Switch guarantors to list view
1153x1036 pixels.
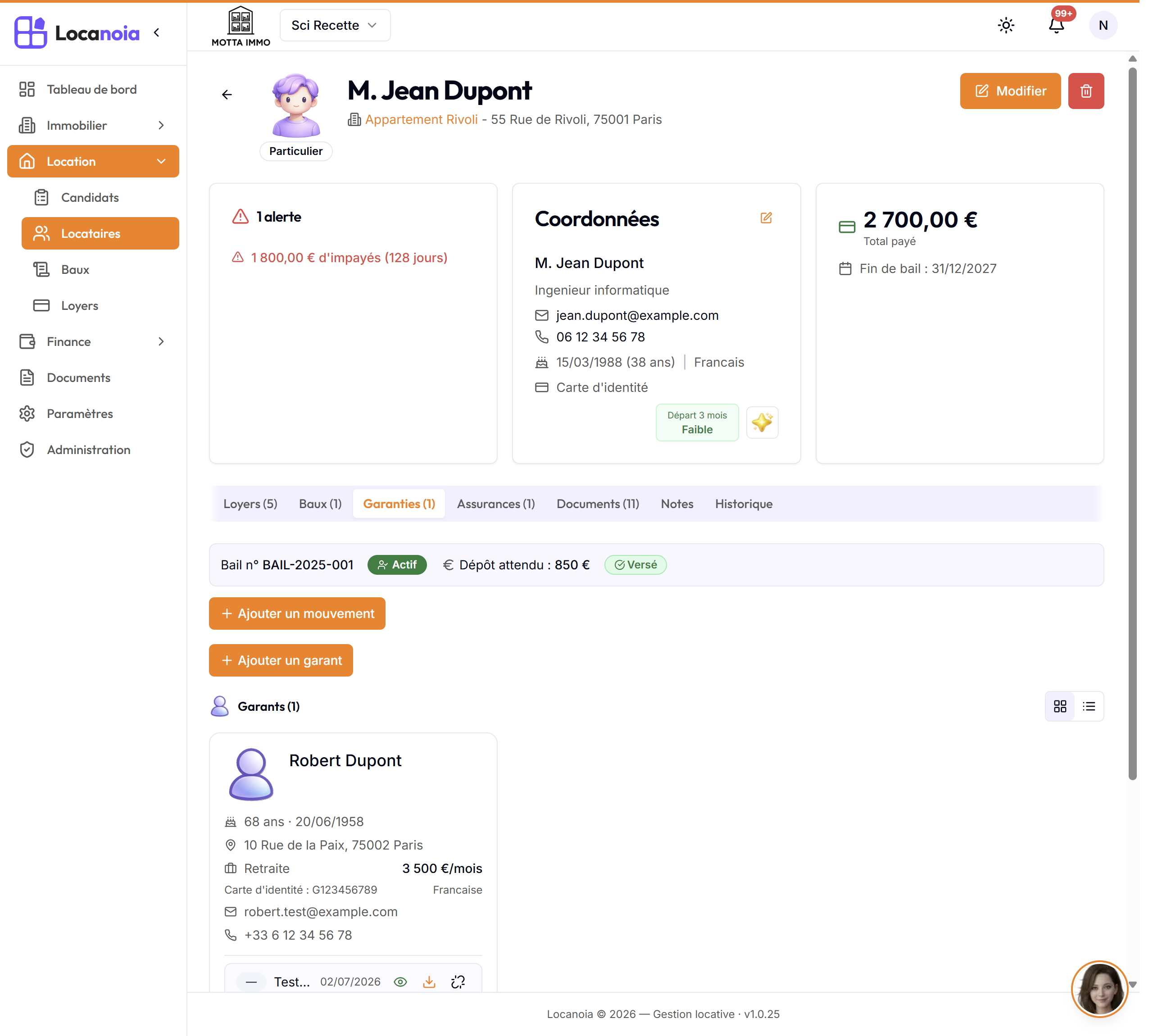1089,706
